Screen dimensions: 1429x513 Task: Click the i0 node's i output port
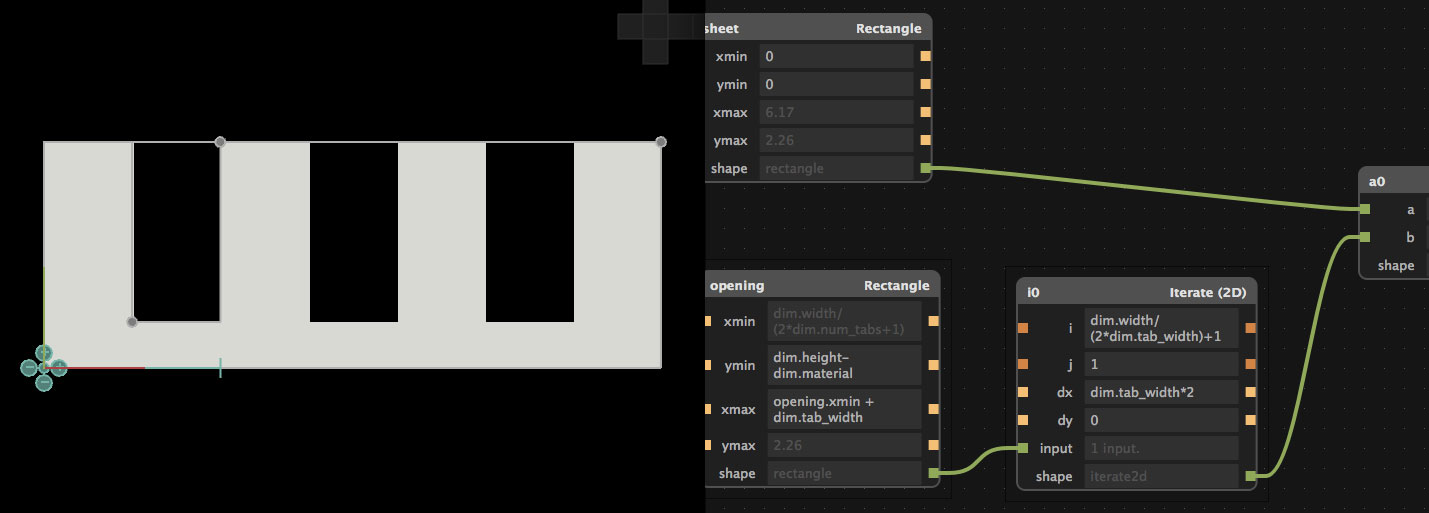[x=1251, y=328]
